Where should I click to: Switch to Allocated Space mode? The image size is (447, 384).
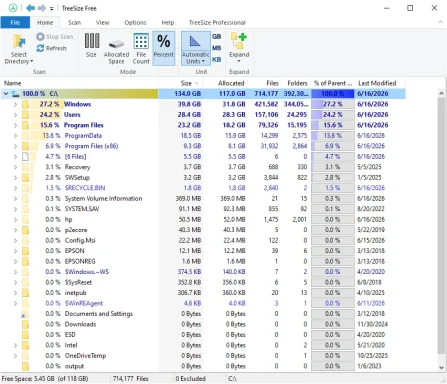click(x=116, y=49)
